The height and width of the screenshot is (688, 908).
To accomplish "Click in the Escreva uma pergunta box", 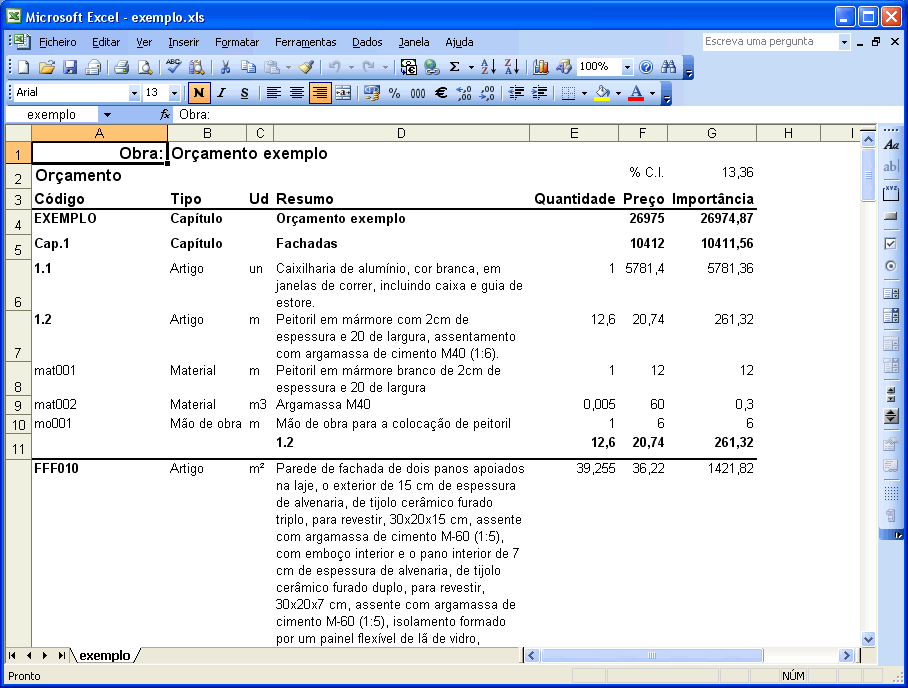I will pyautogui.click(x=771, y=42).
